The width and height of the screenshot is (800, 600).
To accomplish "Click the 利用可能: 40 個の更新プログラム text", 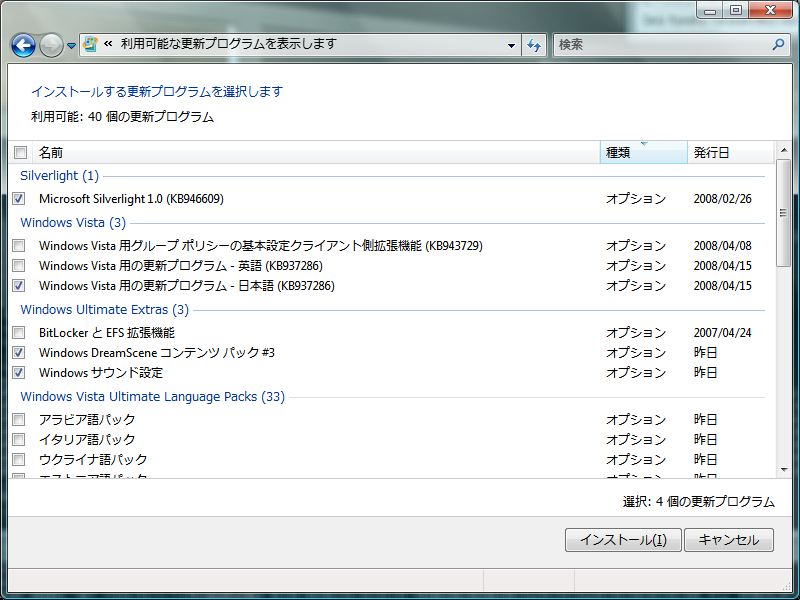I will pos(122,117).
